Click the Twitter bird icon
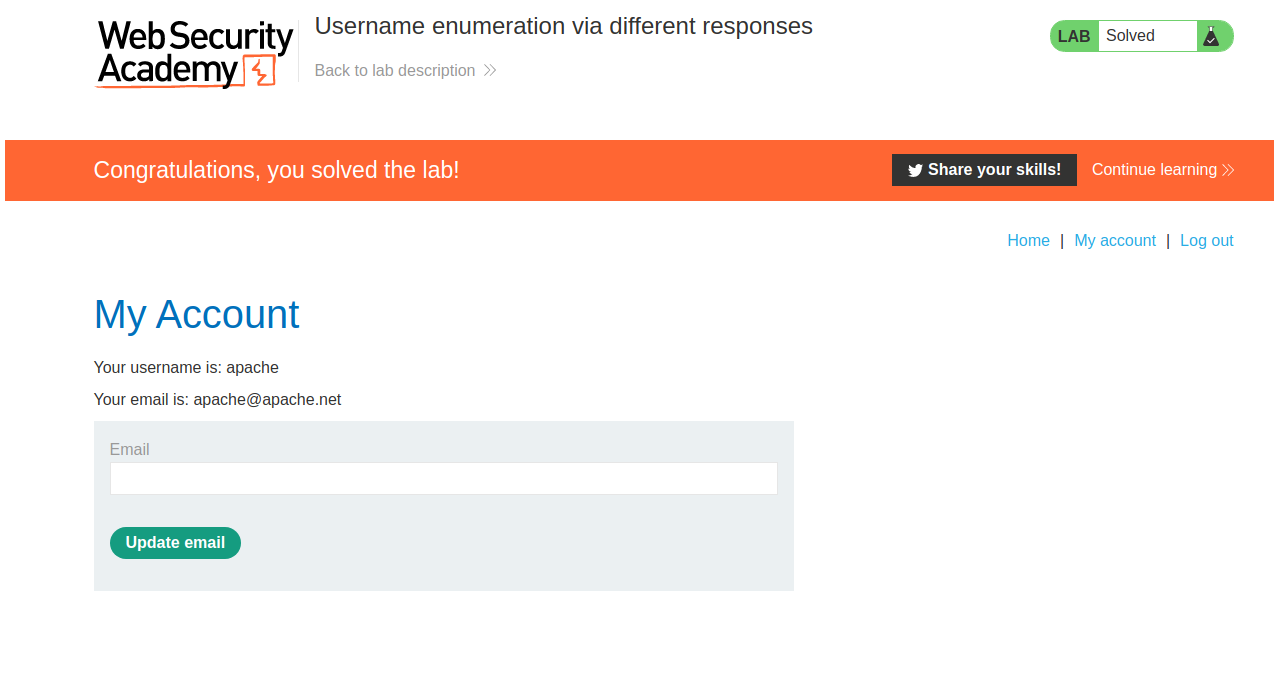Image resolution: width=1279 pixels, height=698 pixels. 915,170
